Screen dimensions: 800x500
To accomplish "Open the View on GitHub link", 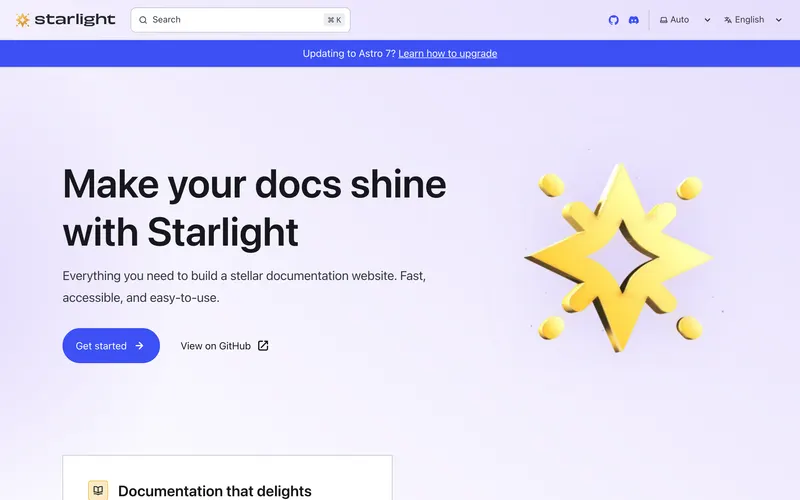I will click(x=224, y=345).
